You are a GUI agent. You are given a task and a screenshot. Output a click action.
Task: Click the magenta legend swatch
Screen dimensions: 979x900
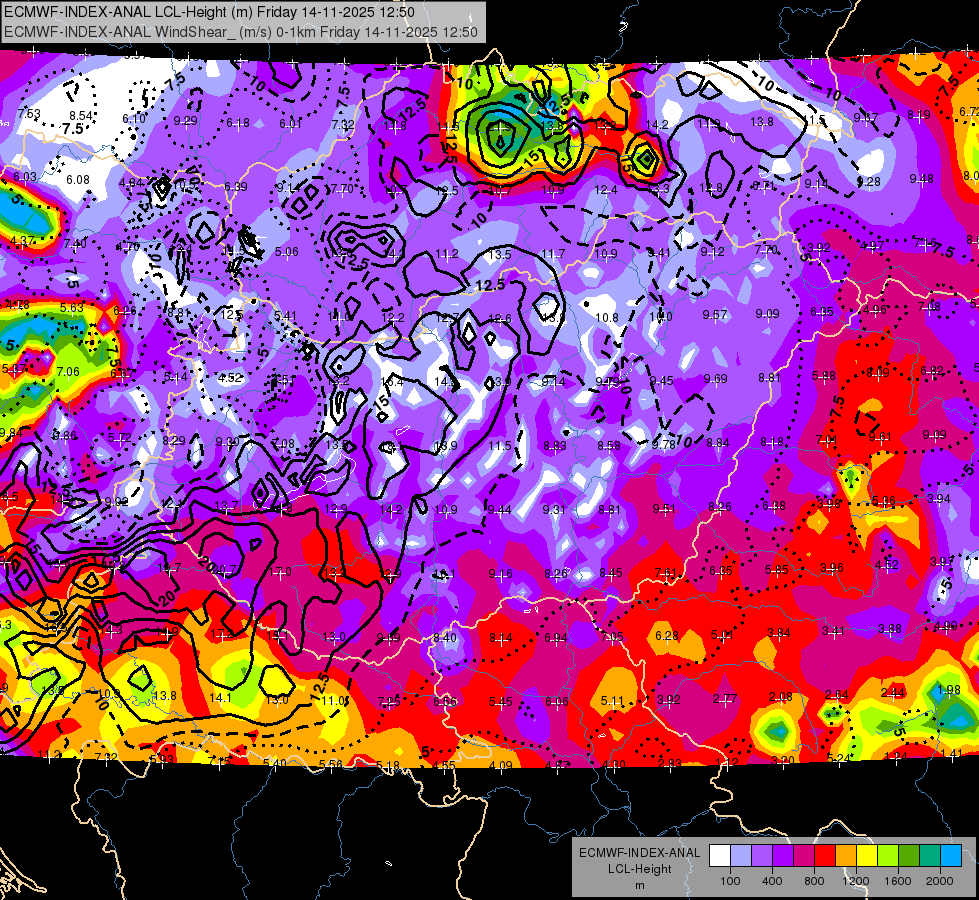(x=804, y=856)
